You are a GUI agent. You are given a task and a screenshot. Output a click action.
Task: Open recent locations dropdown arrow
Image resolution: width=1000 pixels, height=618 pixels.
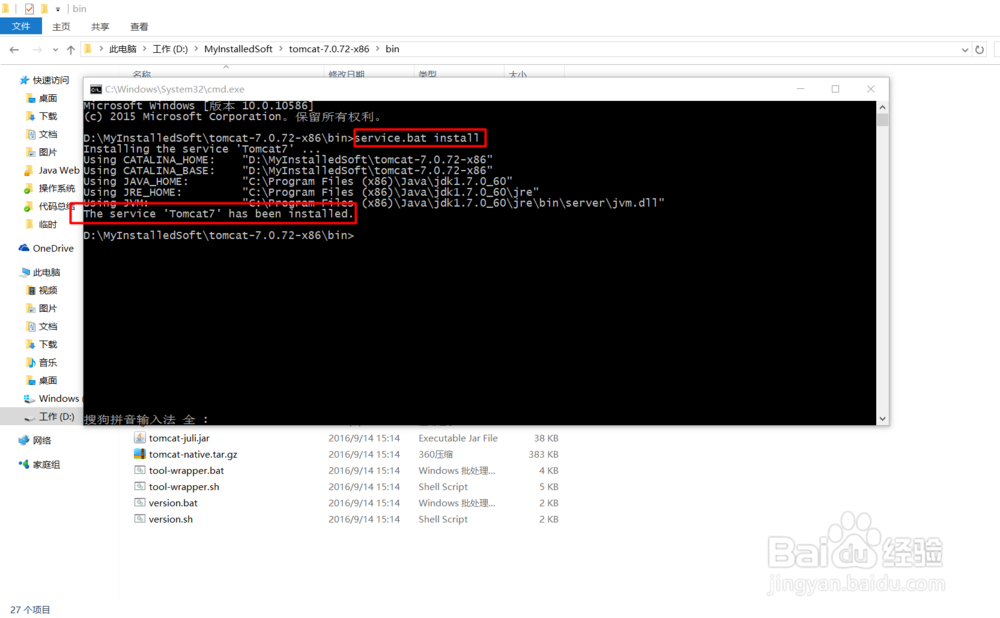(55, 50)
